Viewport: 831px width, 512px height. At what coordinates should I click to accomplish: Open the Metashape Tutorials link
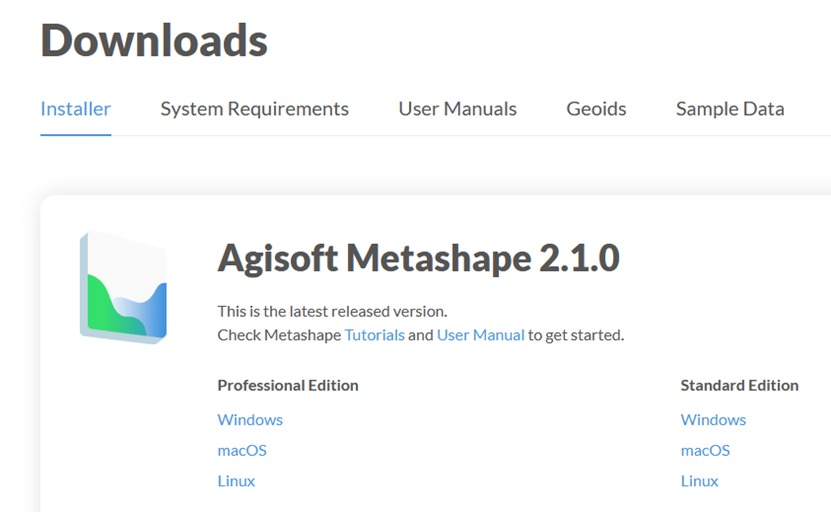375,335
